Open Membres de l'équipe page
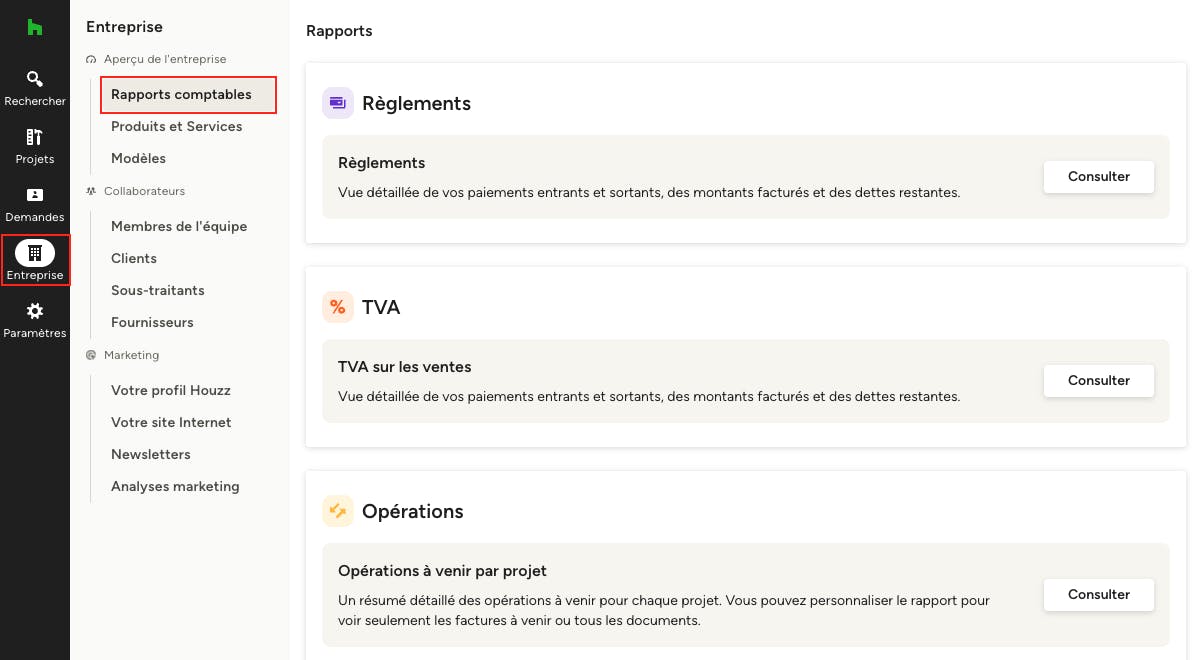 pos(179,227)
